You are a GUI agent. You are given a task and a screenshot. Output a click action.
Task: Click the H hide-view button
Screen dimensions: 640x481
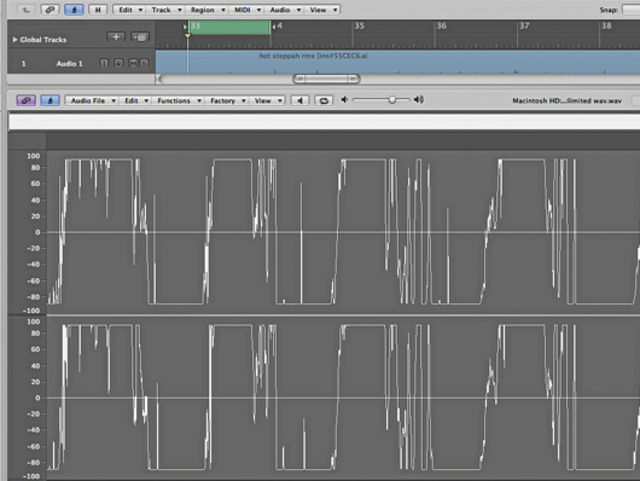pos(98,9)
